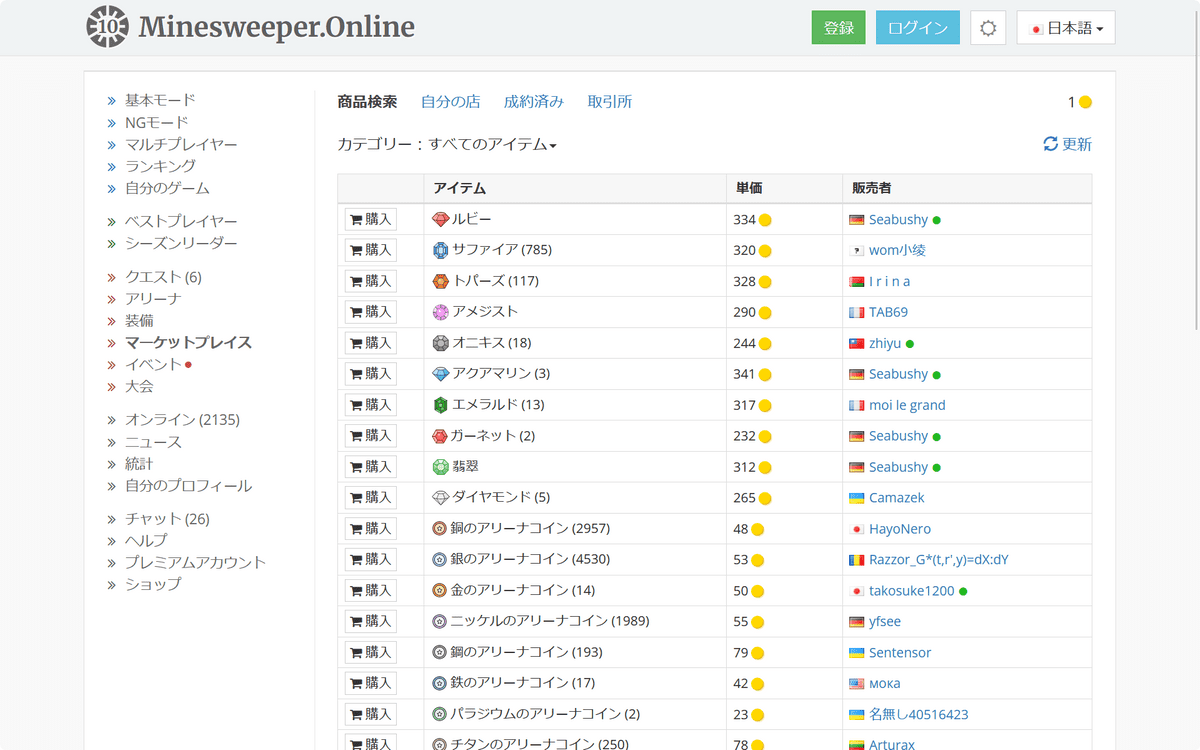
Task: Open the 日本語 language dropdown
Action: pos(1065,28)
